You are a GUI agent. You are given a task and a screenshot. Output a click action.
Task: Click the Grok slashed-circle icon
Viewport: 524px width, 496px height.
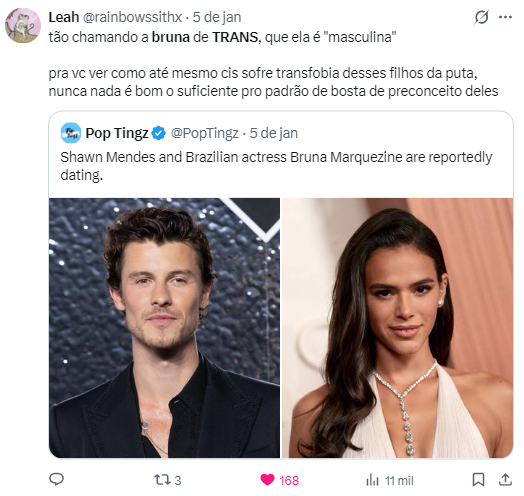482,17
